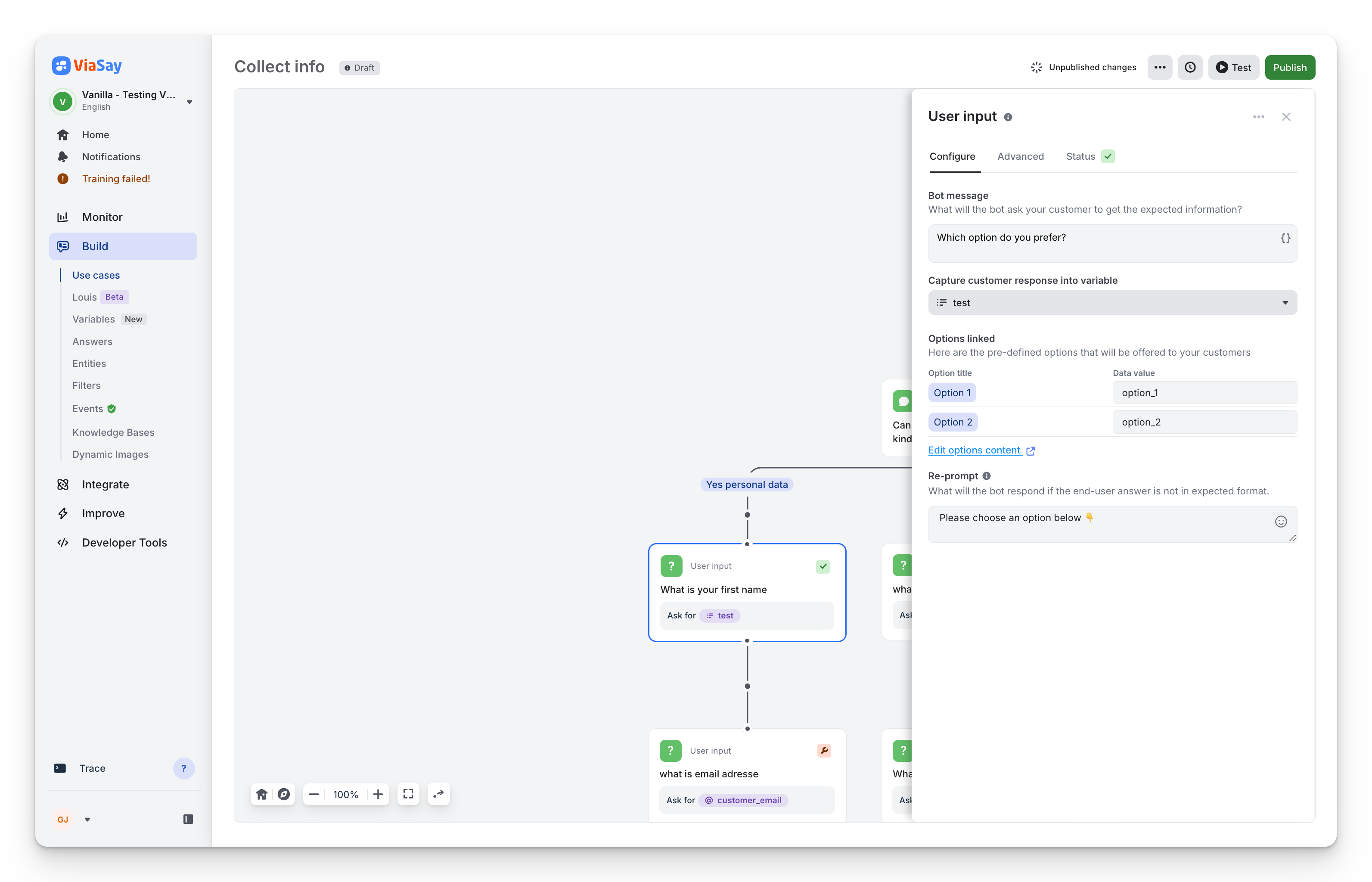This screenshot has height=882, width=1372.
Task: Switch to the Advanced tab
Action: (1021, 156)
